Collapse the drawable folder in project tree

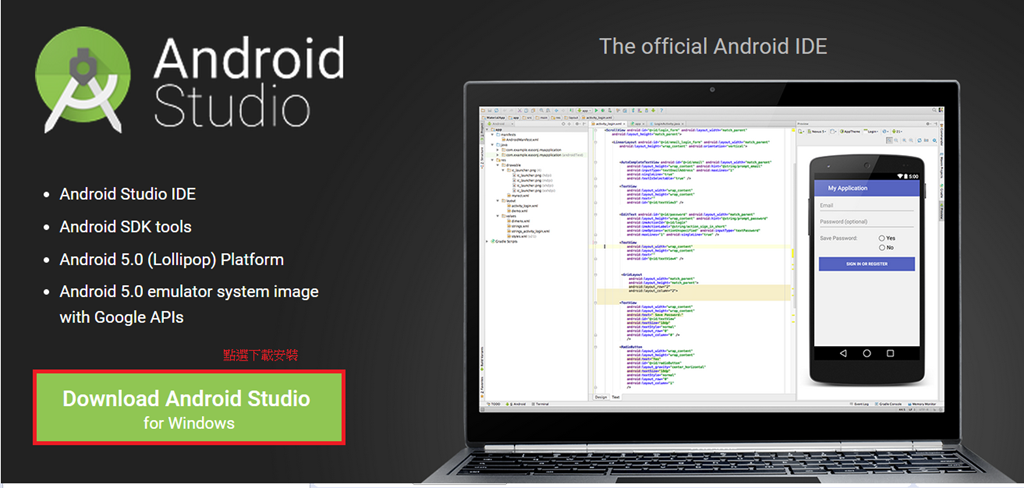498,165
